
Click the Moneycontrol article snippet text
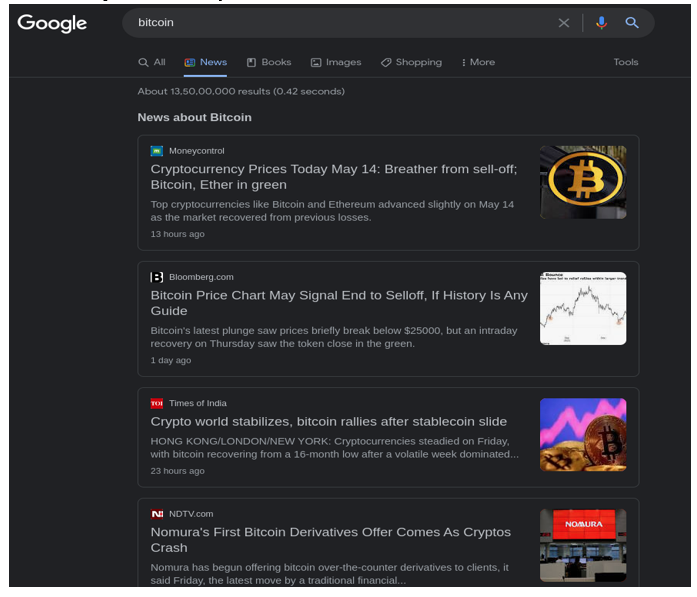point(332,211)
